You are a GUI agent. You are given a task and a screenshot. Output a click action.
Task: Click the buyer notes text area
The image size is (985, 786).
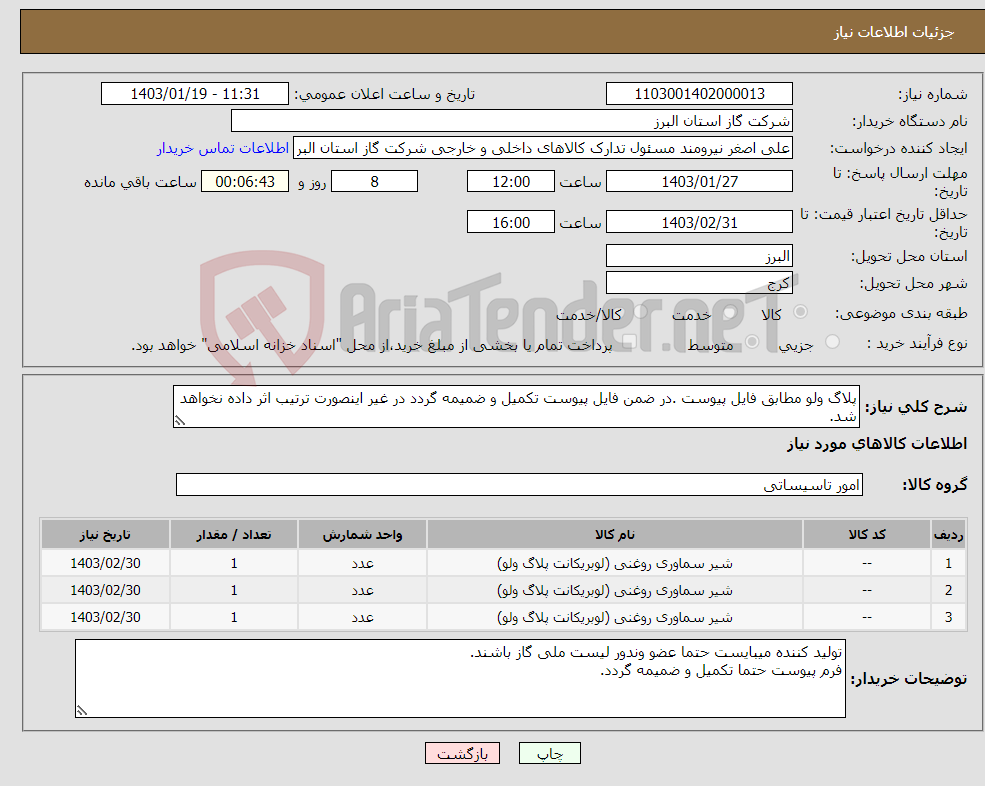[x=460, y=679]
